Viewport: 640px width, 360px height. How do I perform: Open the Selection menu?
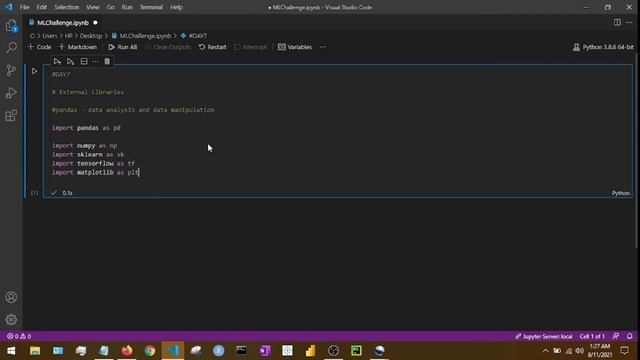coord(67,7)
